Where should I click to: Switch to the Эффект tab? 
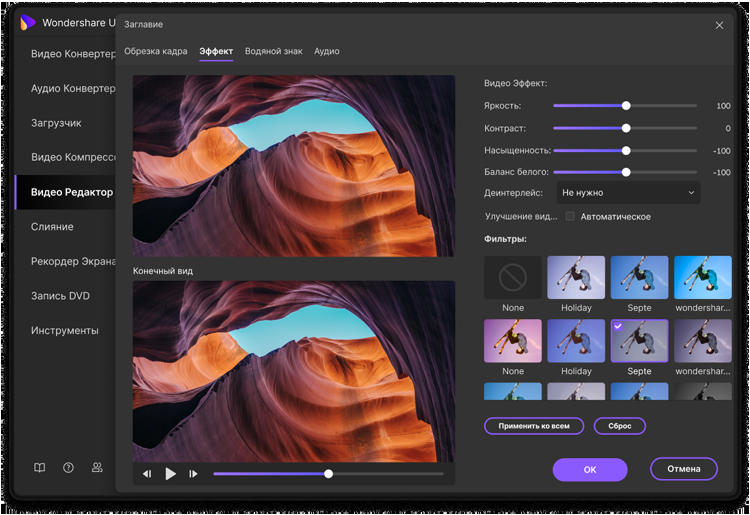[x=216, y=51]
